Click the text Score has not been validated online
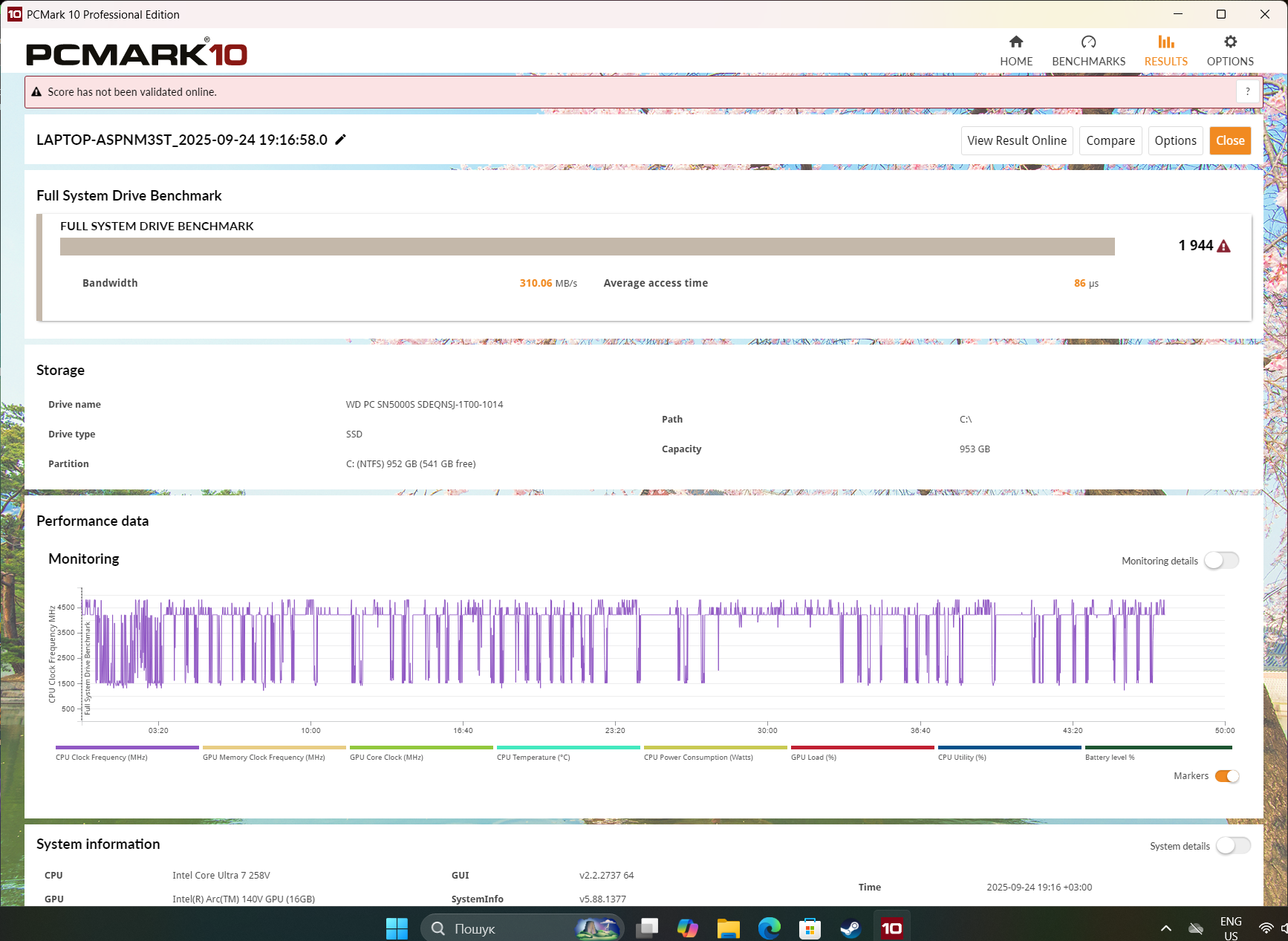 click(132, 92)
